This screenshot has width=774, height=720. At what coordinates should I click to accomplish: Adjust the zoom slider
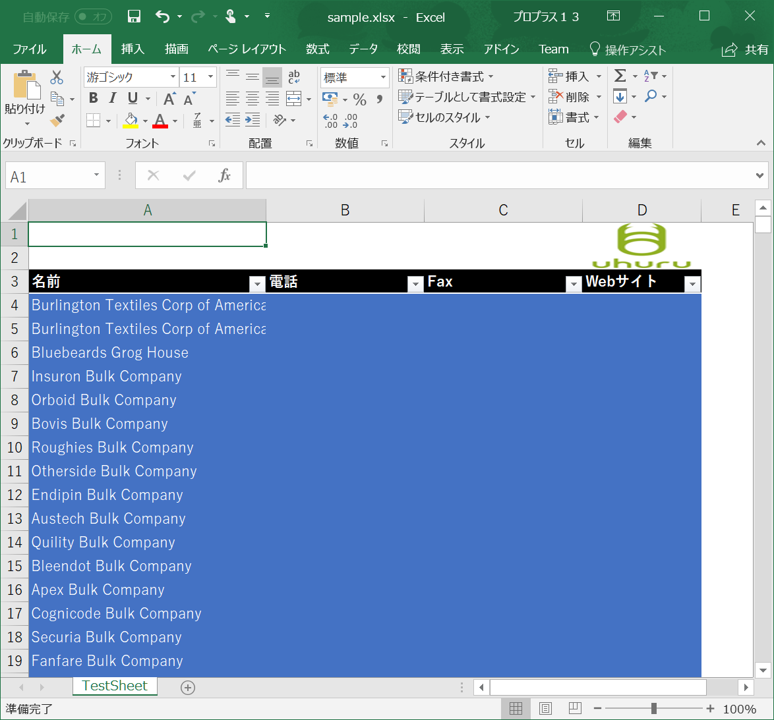pyautogui.click(x=654, y=709)
